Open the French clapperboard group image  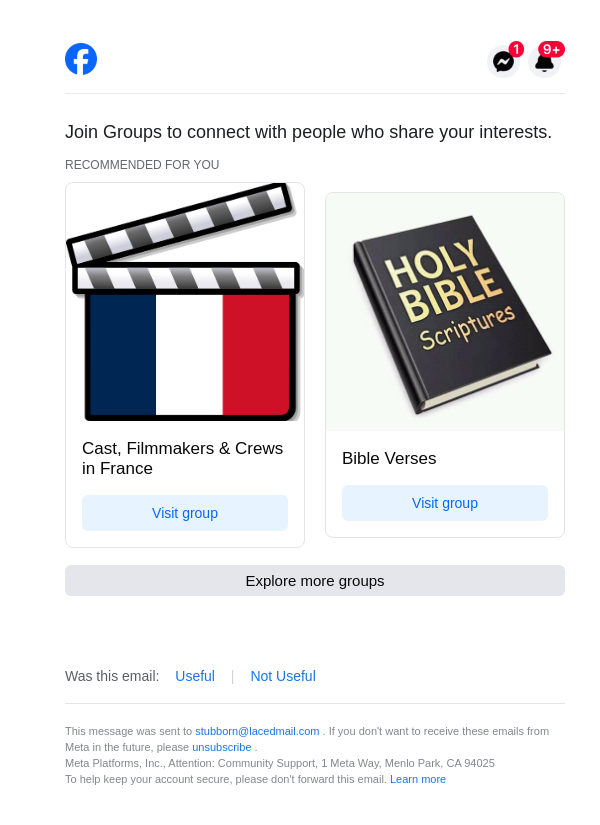185,303
